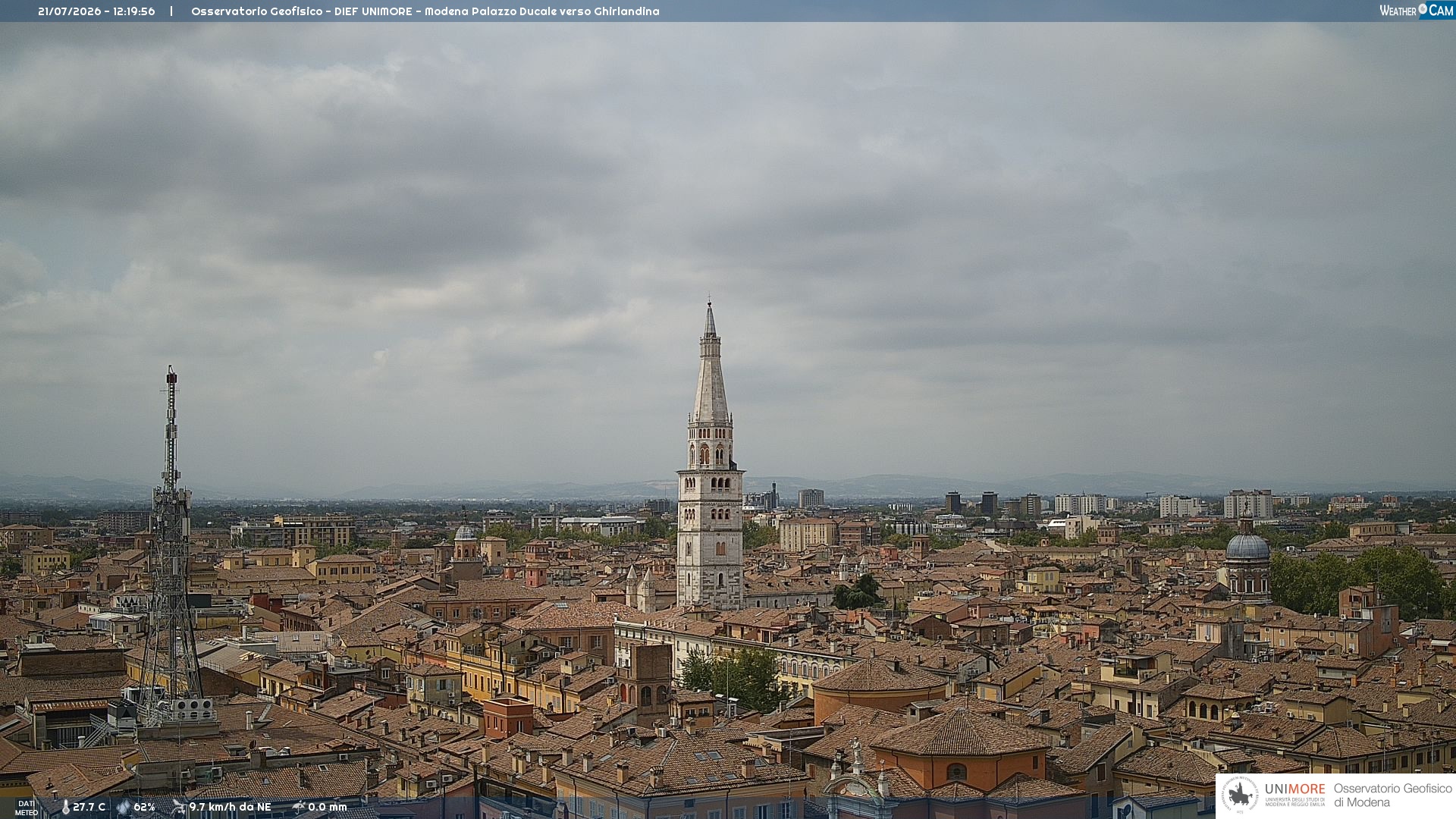Click the Osservatorio Geofisico DIEF UNIMORE camera title

[425, 11]
